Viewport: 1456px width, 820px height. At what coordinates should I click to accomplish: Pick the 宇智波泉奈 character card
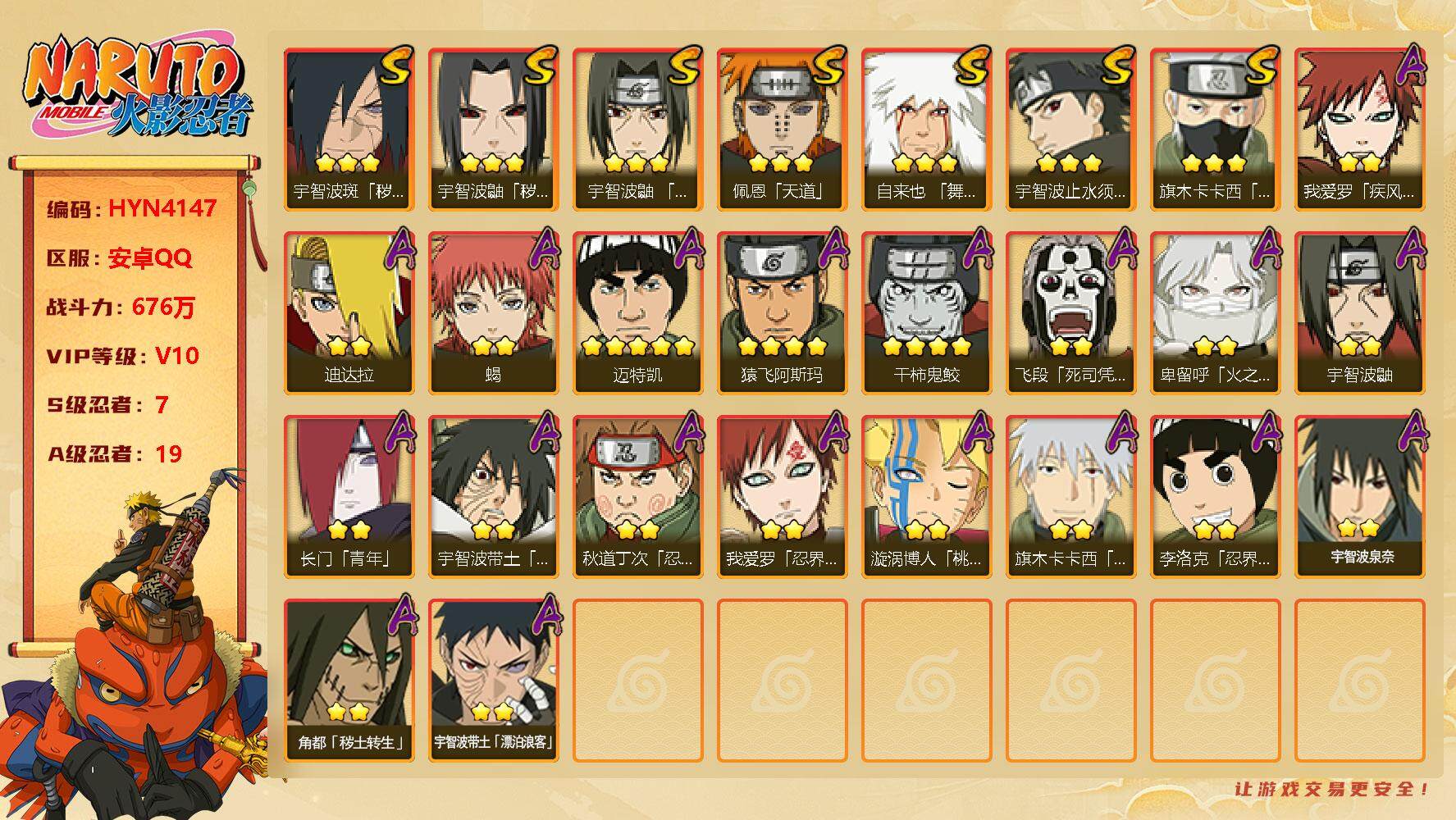[1360, 496]
